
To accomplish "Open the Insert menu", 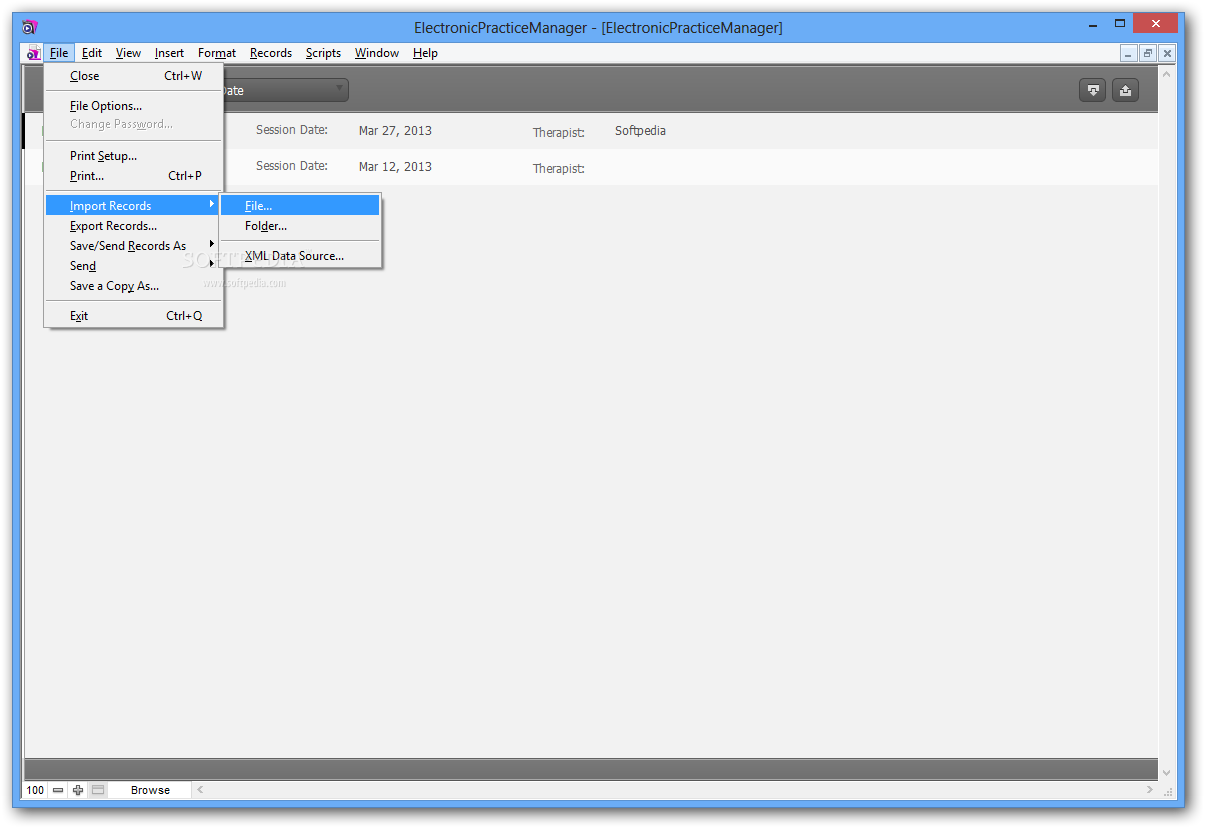I will (x=169, y=53).
